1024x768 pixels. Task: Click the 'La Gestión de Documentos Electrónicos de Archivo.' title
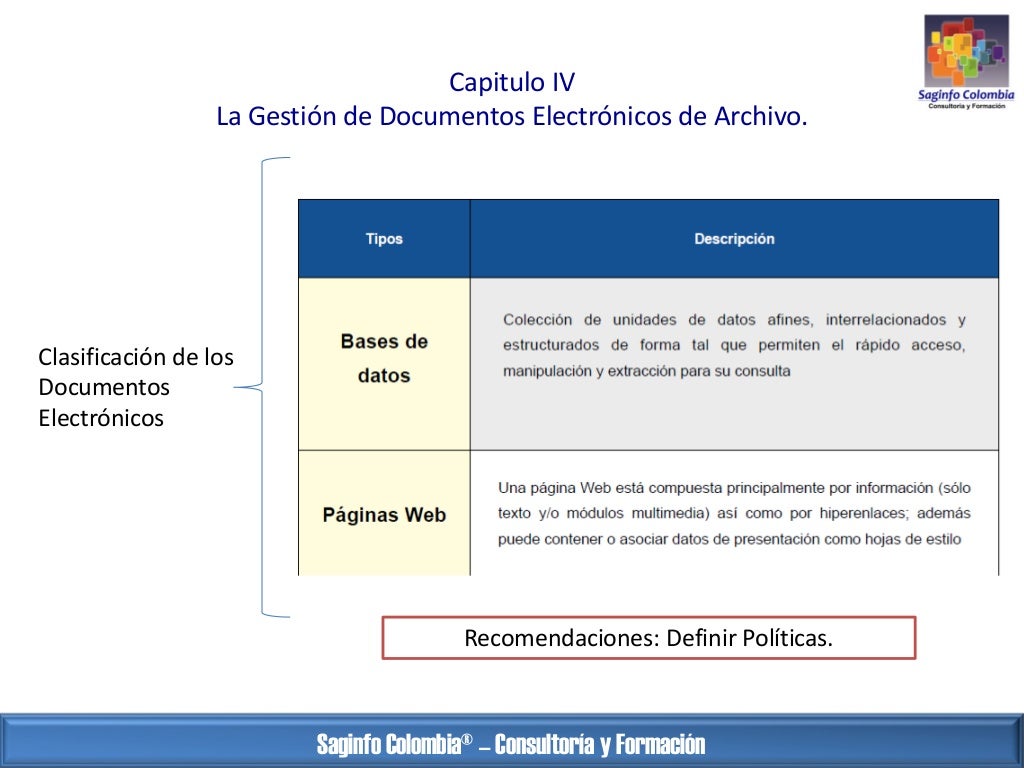coord(512,116)
